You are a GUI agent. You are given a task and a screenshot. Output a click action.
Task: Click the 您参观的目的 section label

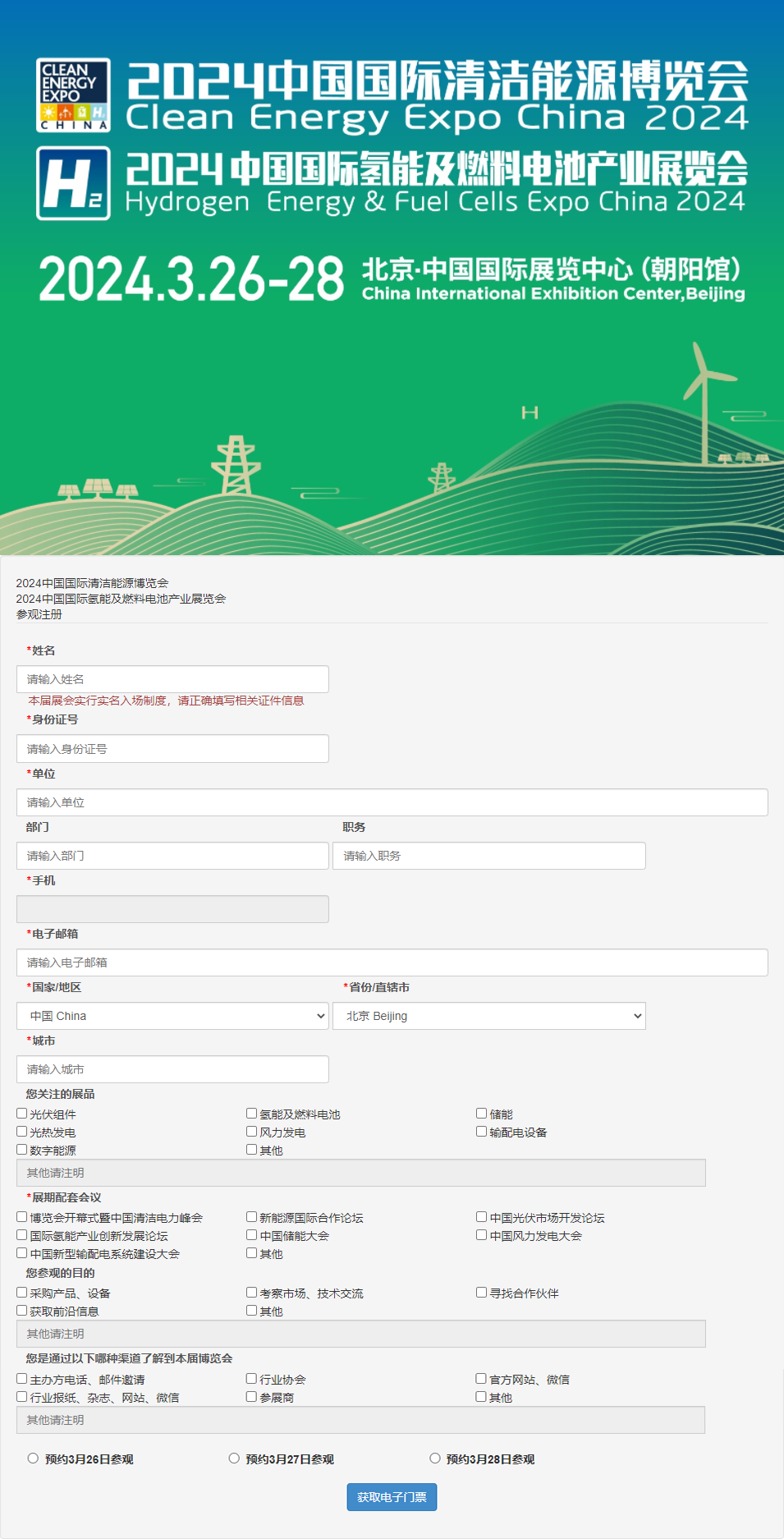pyautogui.click(x=60, y=1273)
